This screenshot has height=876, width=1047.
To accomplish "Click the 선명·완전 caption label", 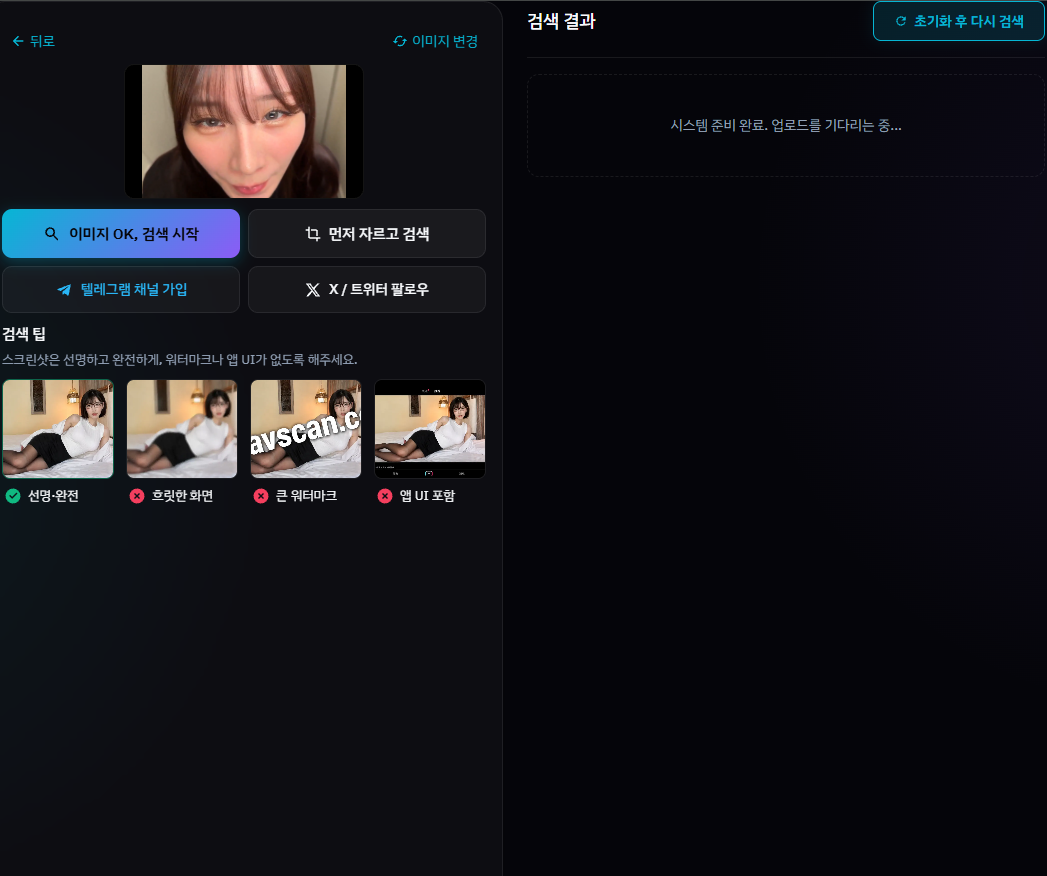I will 53,496.
